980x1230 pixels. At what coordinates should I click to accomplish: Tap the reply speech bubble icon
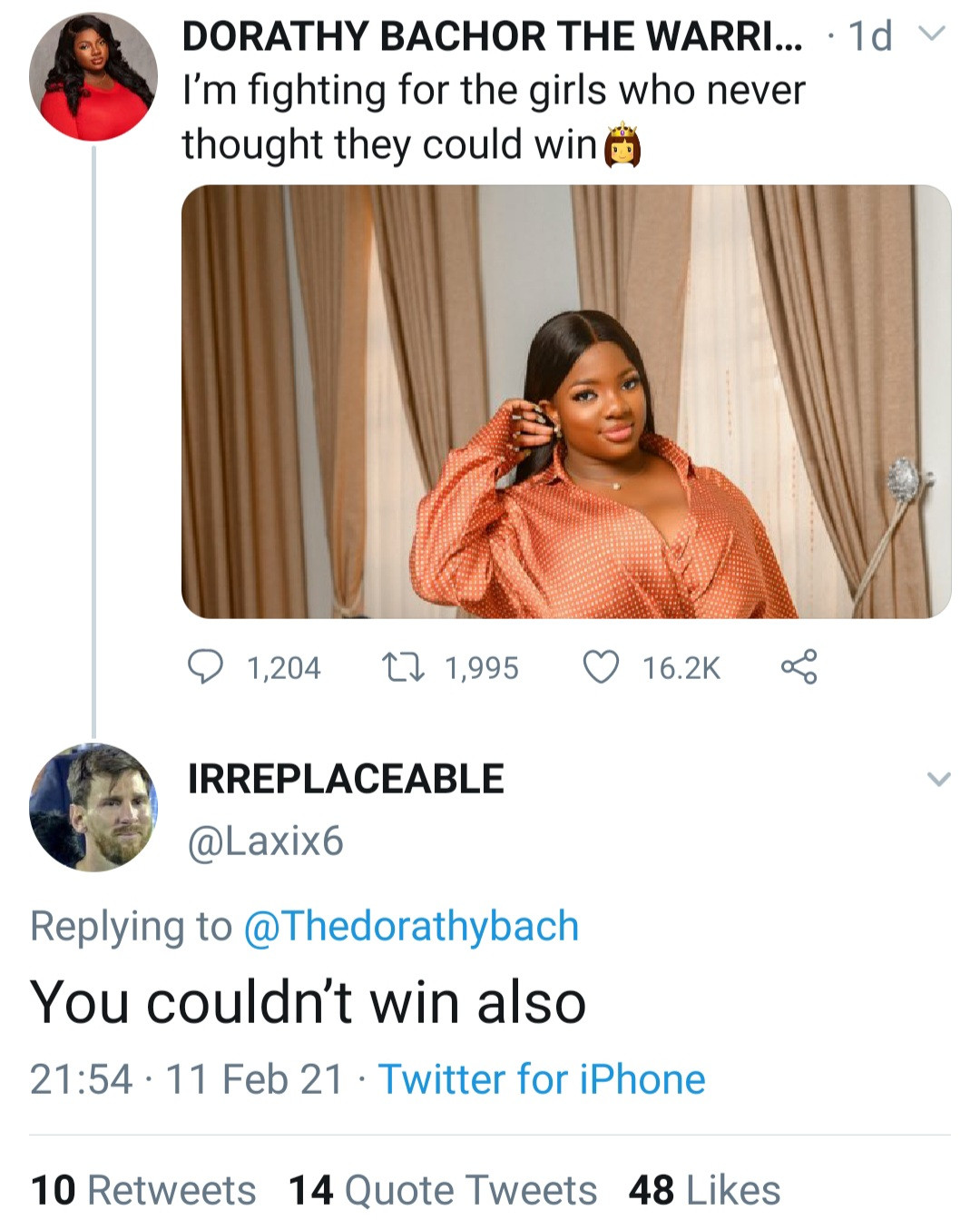pos(205,667)
